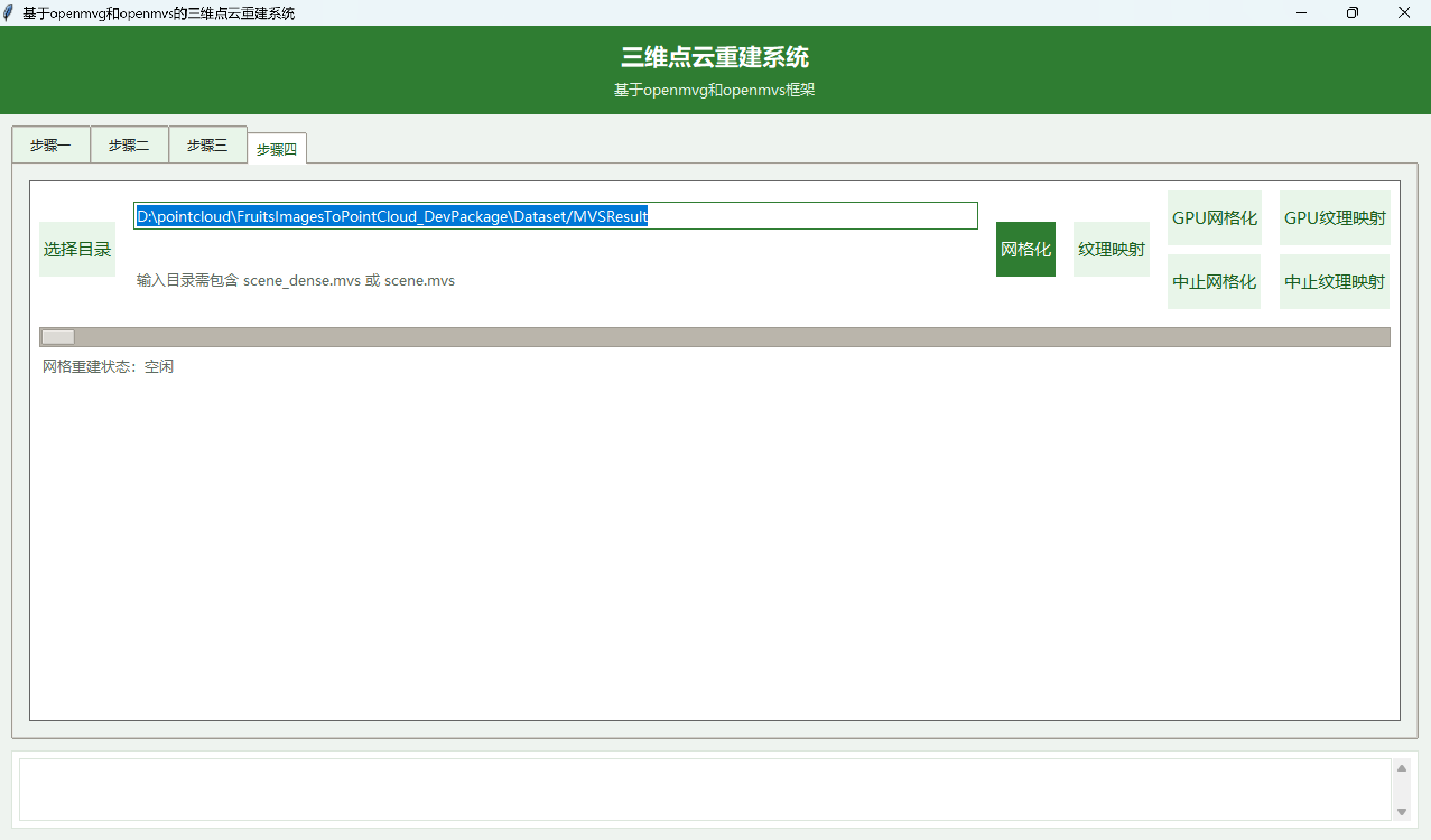Viewport: 1431px width, 840px height.
Task: Click the active 步骤四 tab
Action: click(x=277, y=150)
